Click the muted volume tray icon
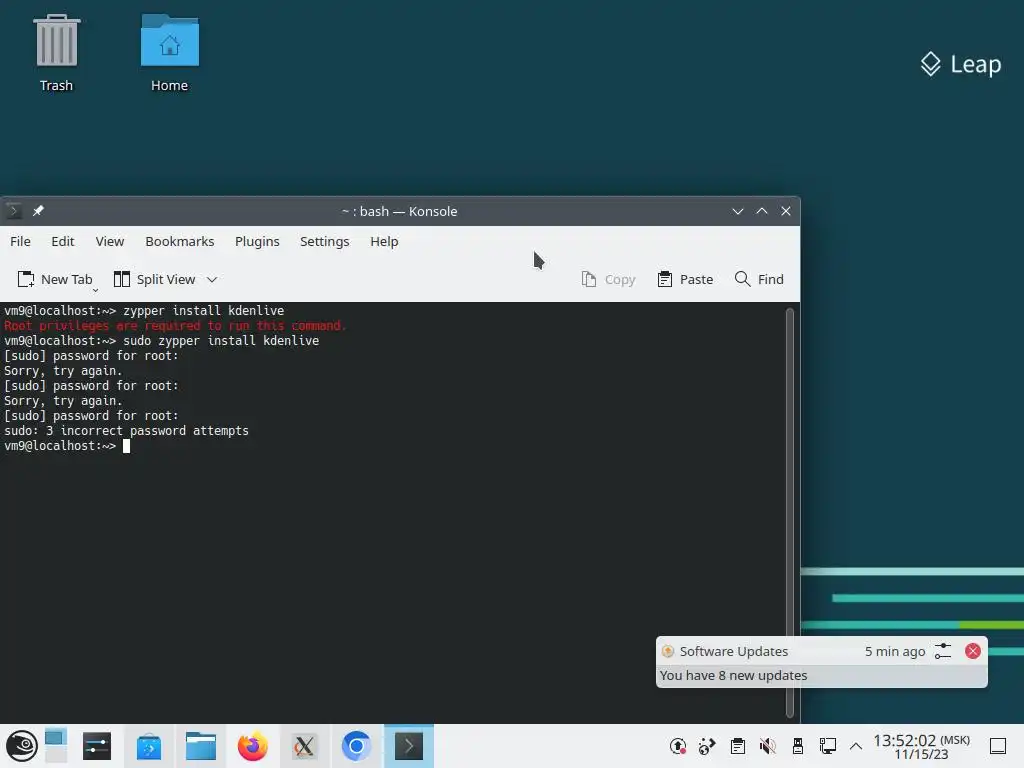1024x768 pixels. (768, 746)
